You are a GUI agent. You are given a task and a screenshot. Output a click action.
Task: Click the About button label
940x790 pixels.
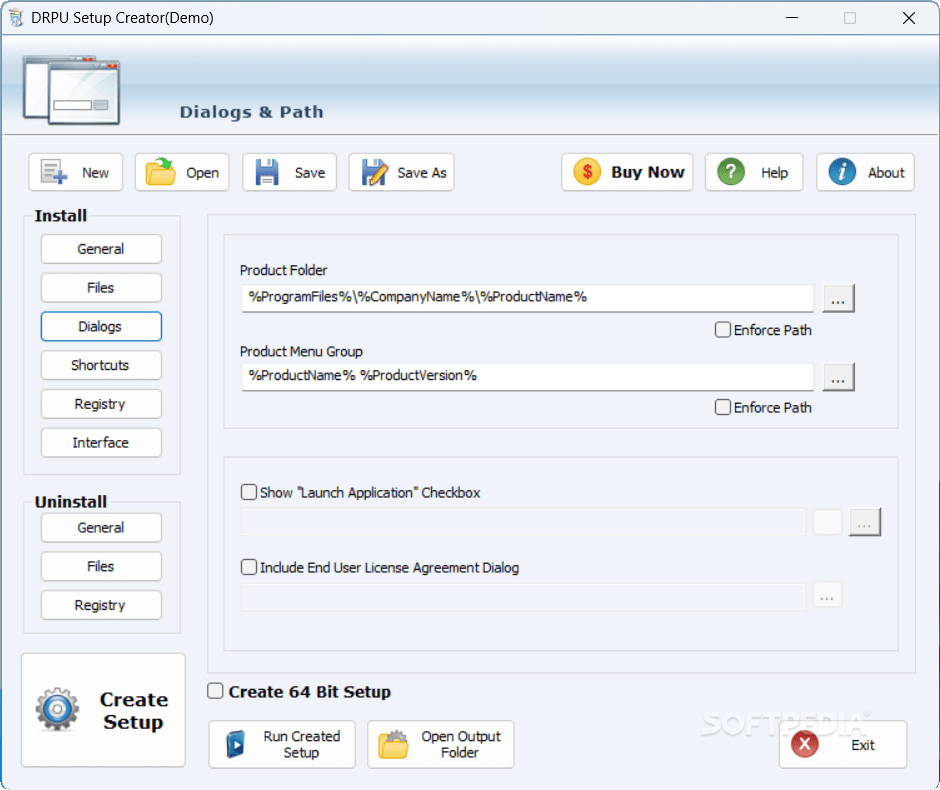pos(886,173)
